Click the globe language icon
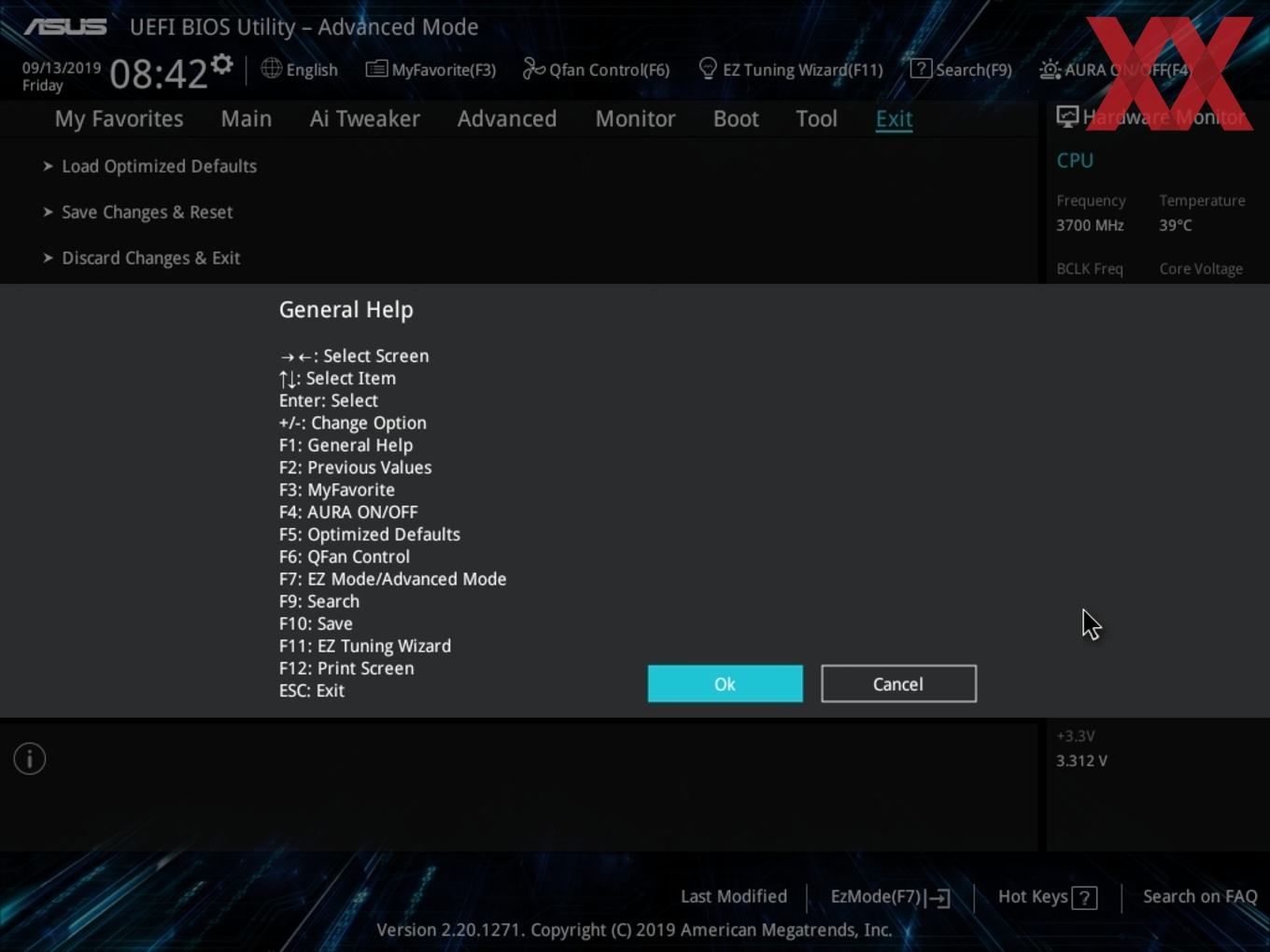 coord(271,68)
